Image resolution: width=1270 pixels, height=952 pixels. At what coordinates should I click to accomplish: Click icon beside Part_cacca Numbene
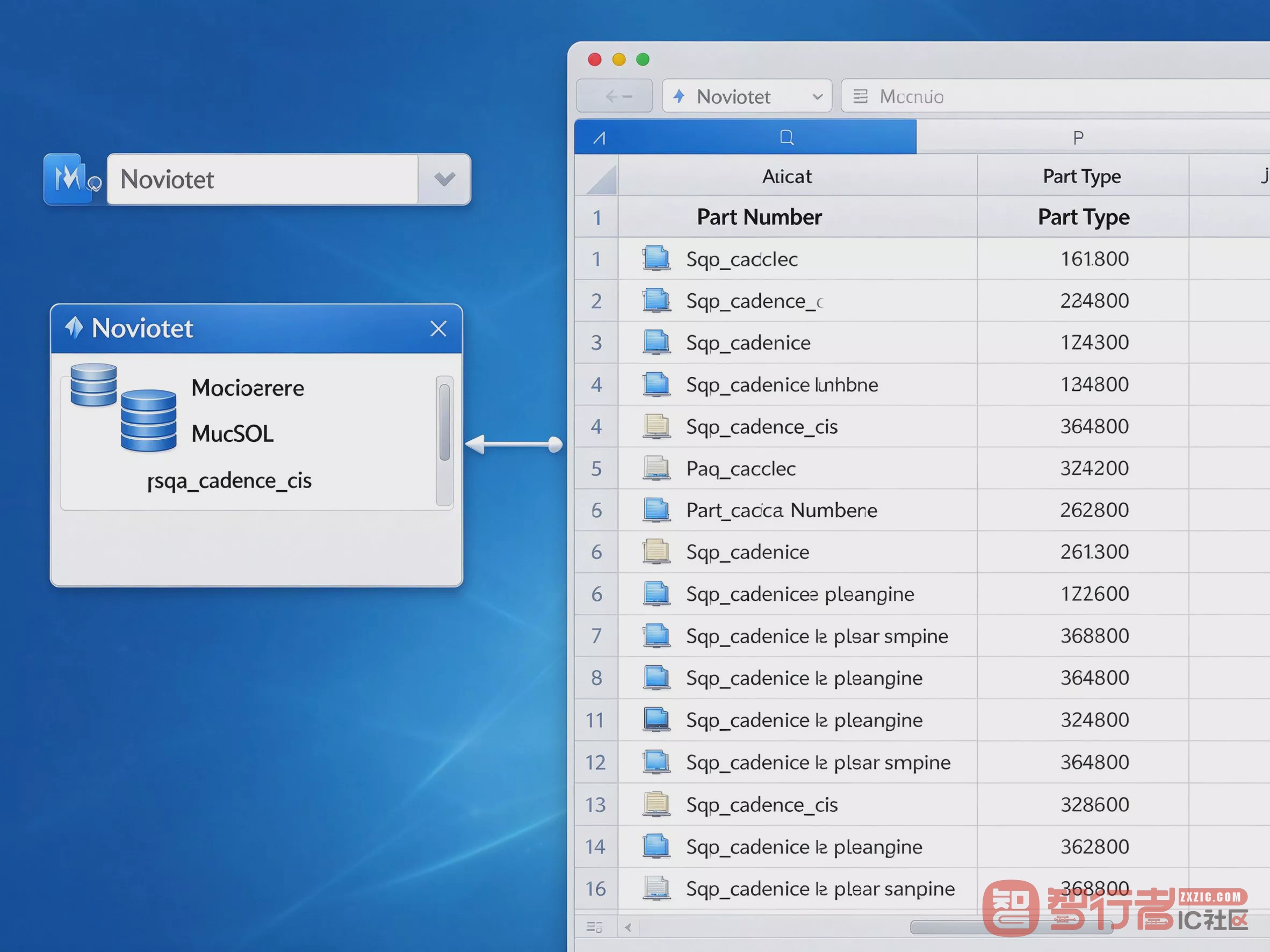point(656,510)
